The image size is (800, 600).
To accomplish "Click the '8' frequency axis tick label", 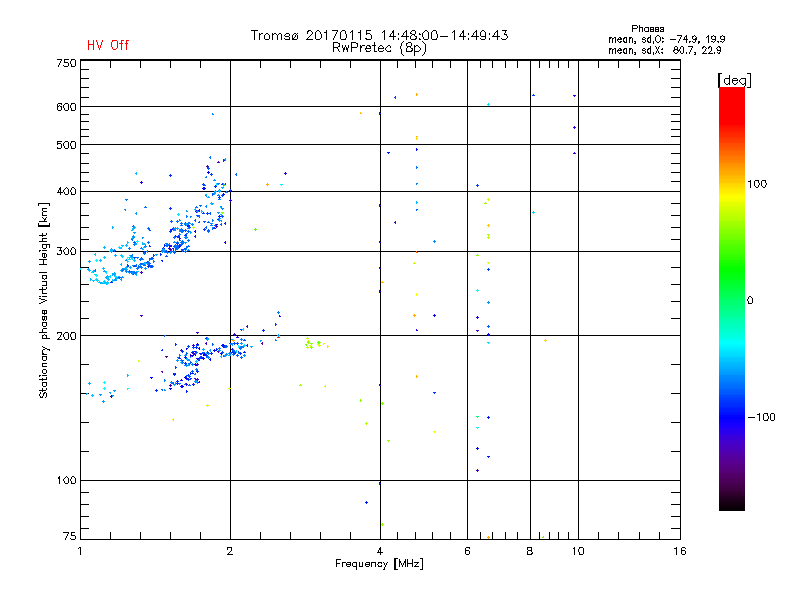I will (x=530, y=551).
